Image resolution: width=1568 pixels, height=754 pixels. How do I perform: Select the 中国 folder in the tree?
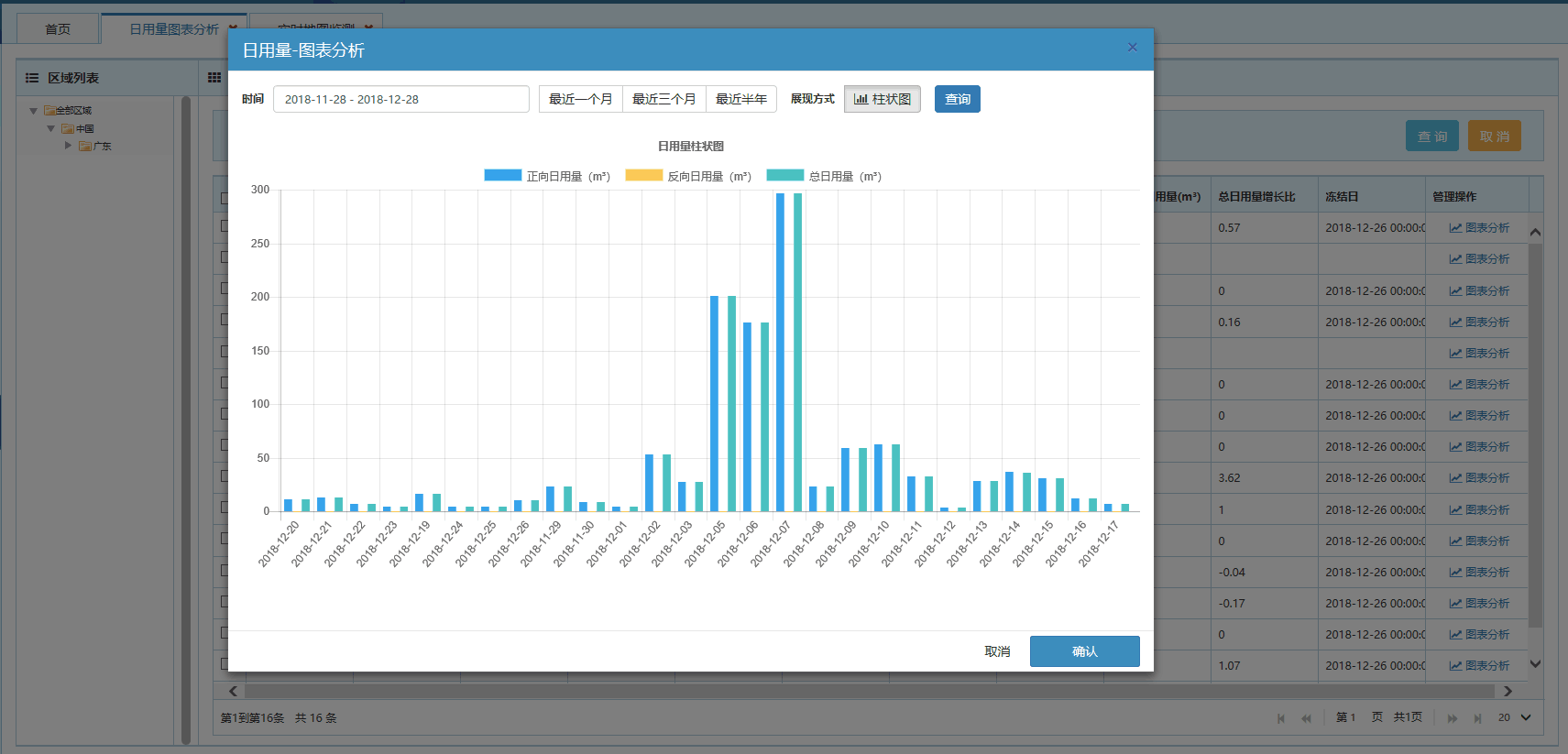click(x=78, y=128)
